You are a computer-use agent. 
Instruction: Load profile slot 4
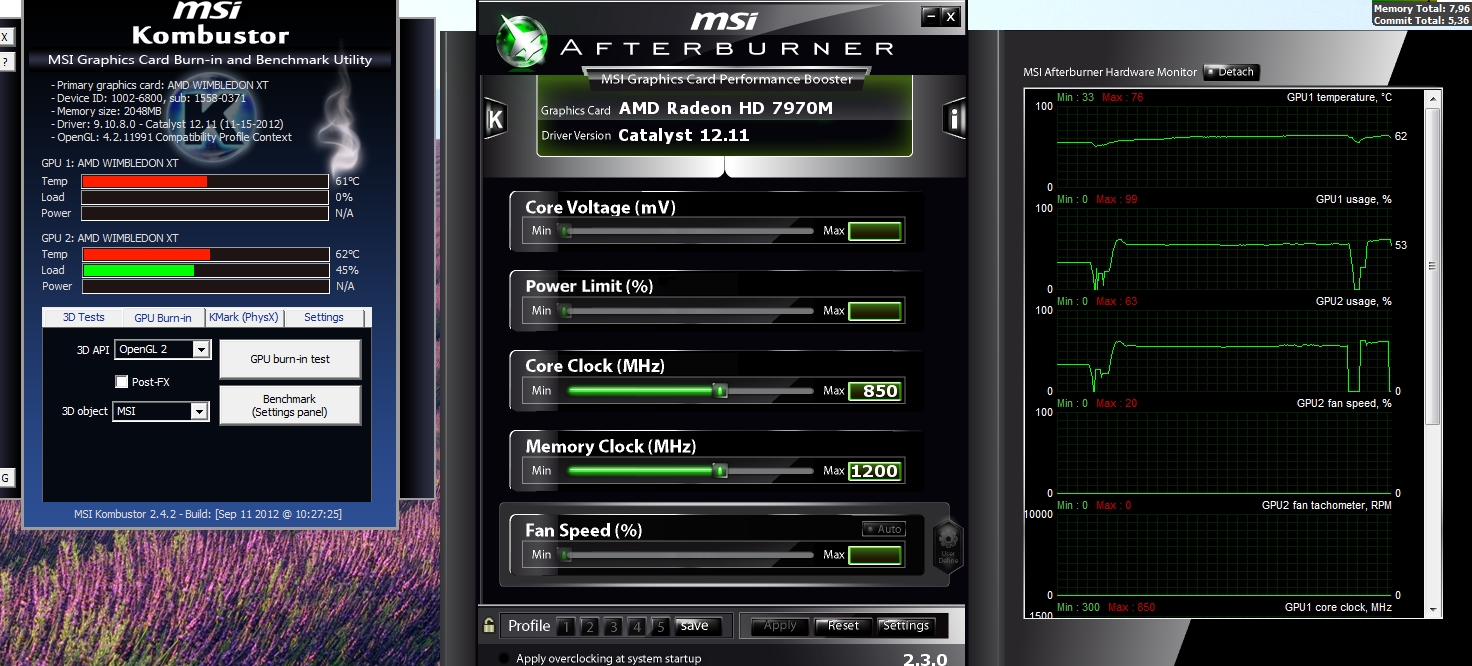click(636, 627)
